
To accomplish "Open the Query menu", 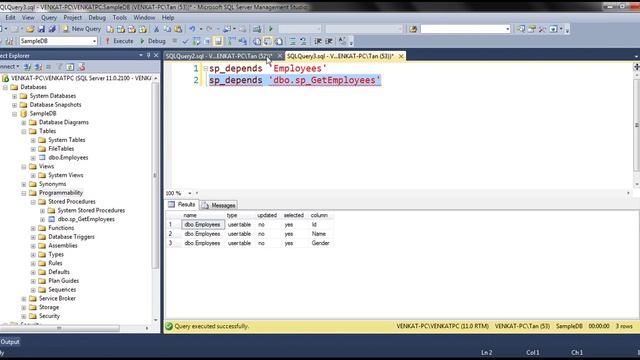I will 49,18.
